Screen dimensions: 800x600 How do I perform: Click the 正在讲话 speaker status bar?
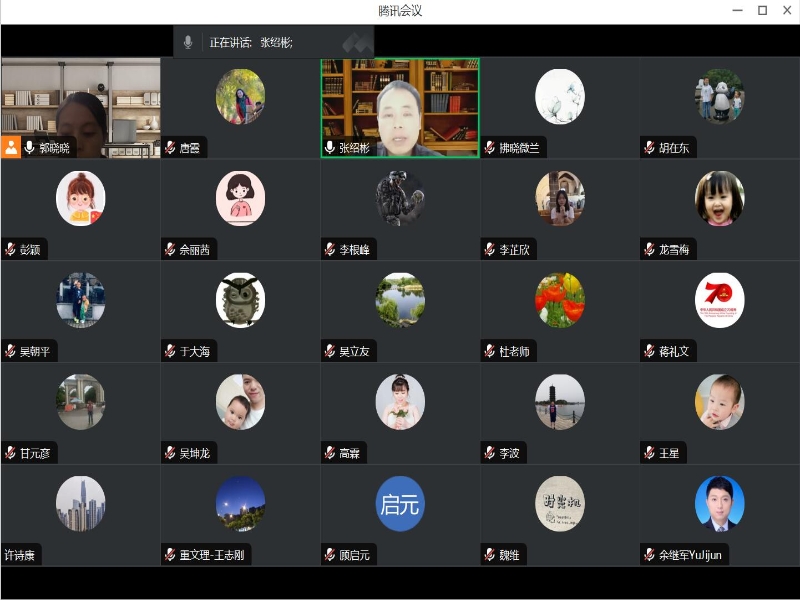click(273, 42)
